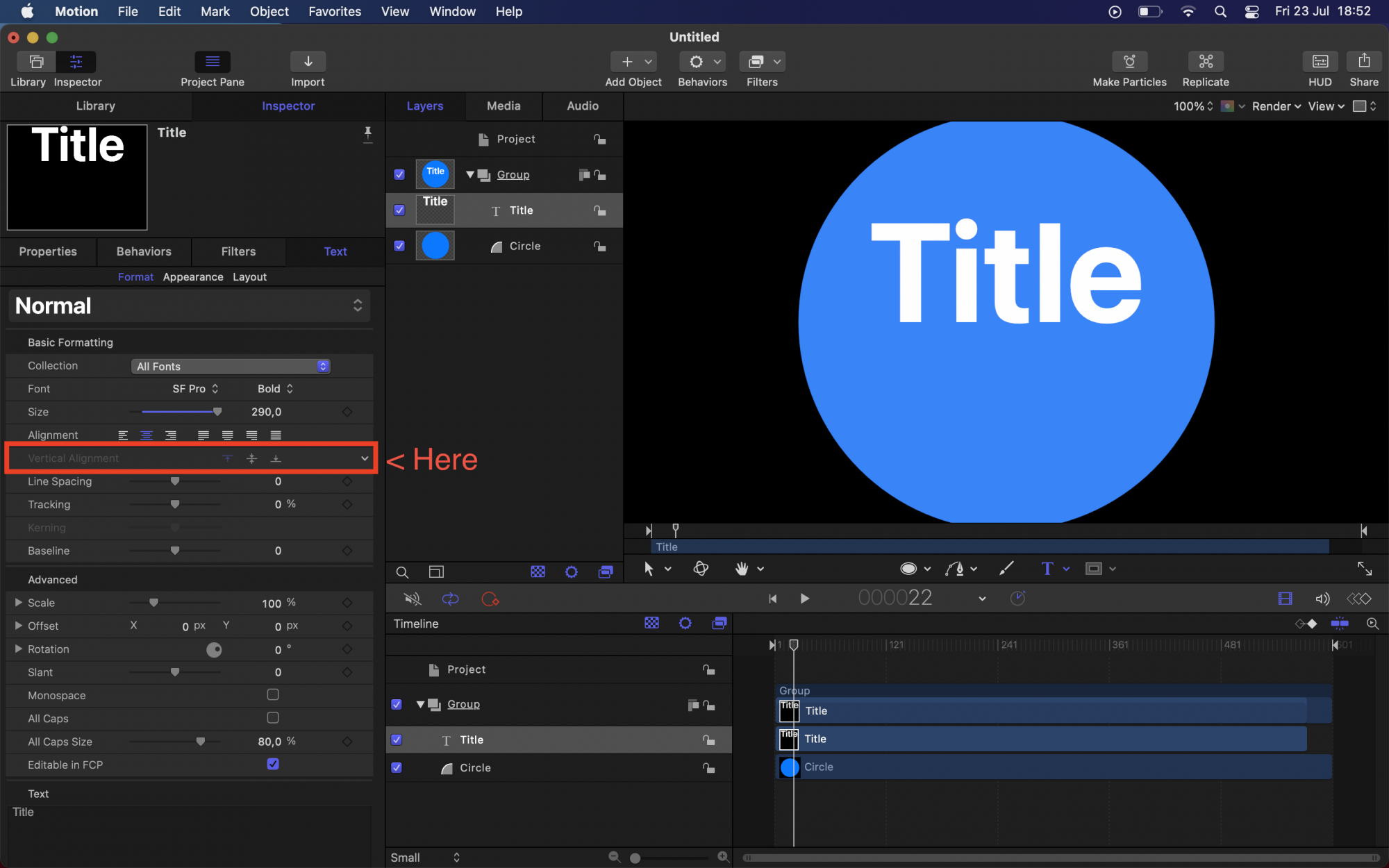Screen dimensions: 1389x868
Task: Select the Pan hand tool
Action: coord(742,569)
